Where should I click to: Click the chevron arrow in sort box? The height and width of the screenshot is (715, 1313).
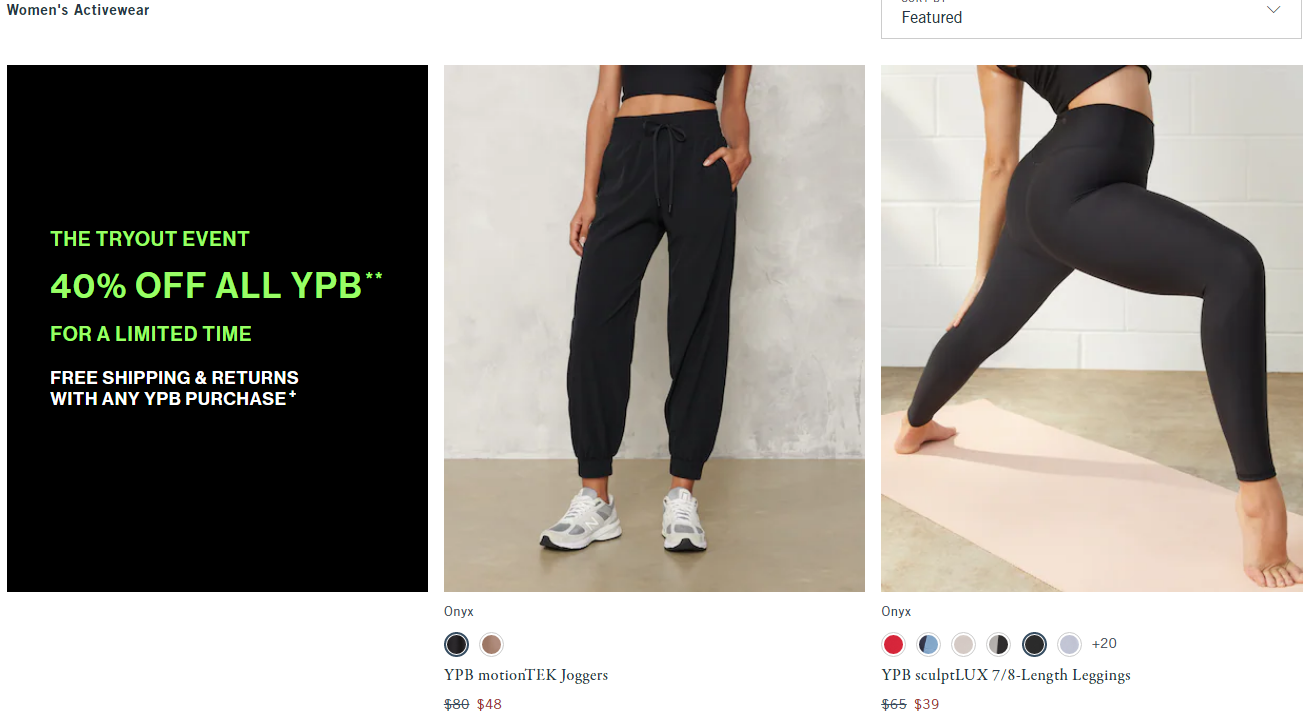[1273, 10]
